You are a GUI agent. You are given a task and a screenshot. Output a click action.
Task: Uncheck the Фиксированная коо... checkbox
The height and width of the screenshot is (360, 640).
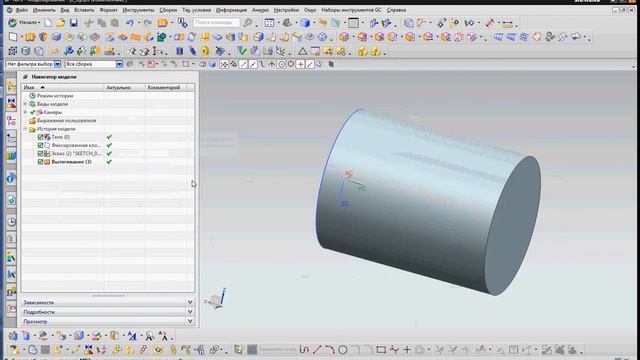click(x=40, y=145)
